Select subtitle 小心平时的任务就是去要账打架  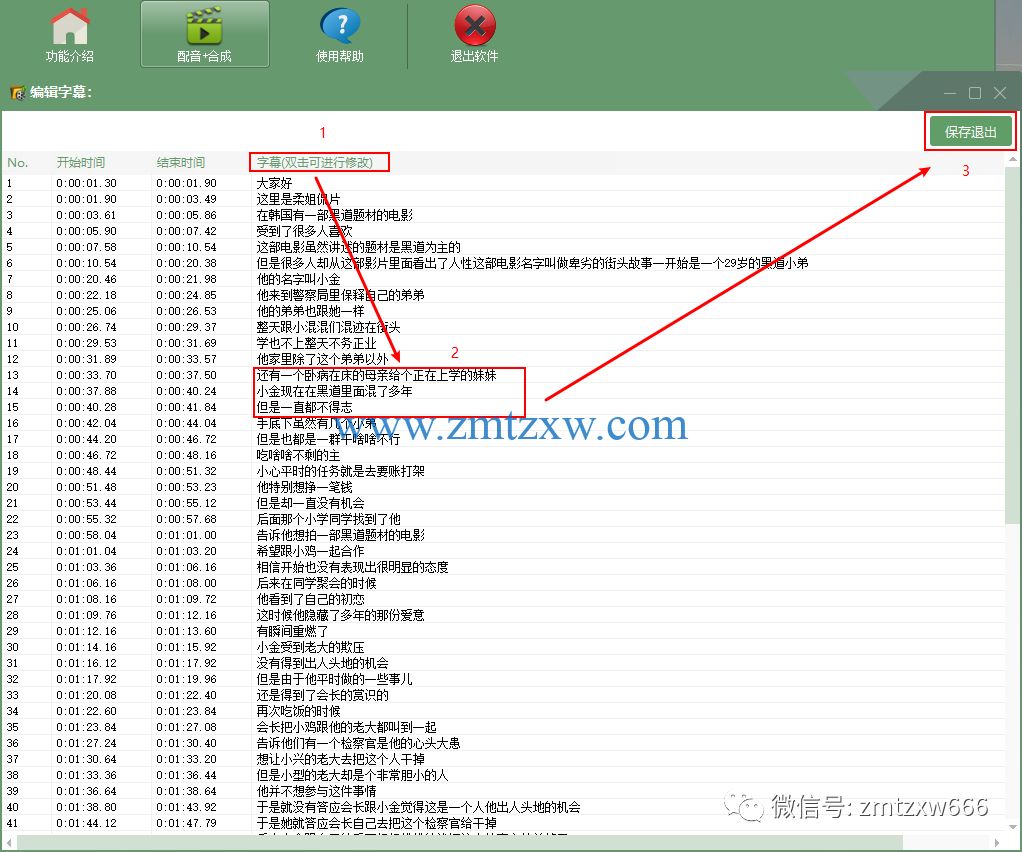click(x=340, y=471)
